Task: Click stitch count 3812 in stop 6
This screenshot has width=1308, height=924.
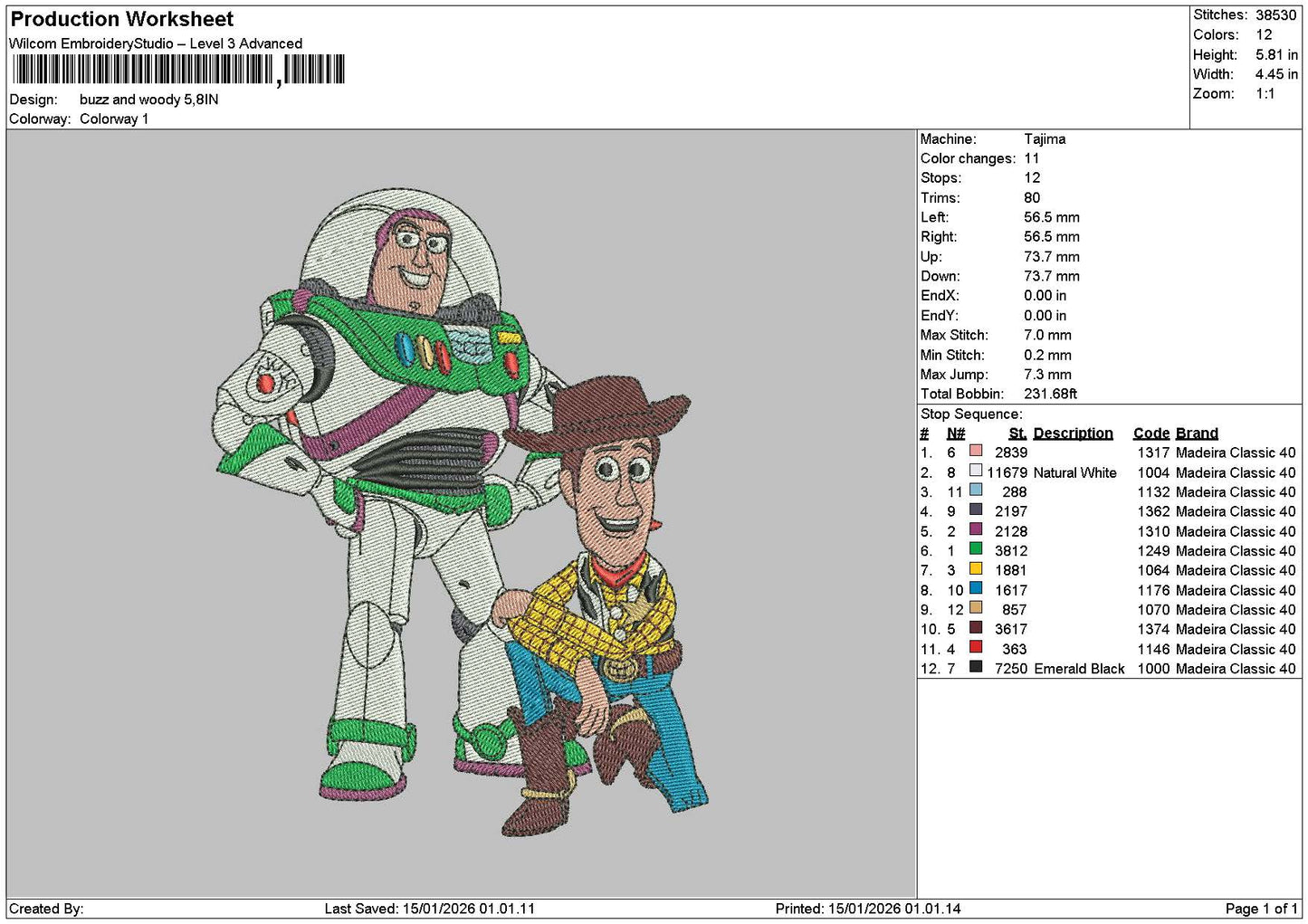Action: click(x=1011, y=551)
